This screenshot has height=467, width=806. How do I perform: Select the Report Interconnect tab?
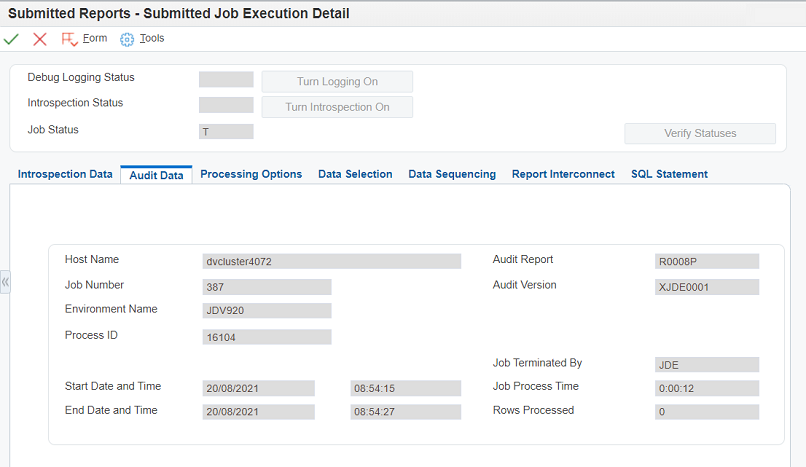point(563,174)
